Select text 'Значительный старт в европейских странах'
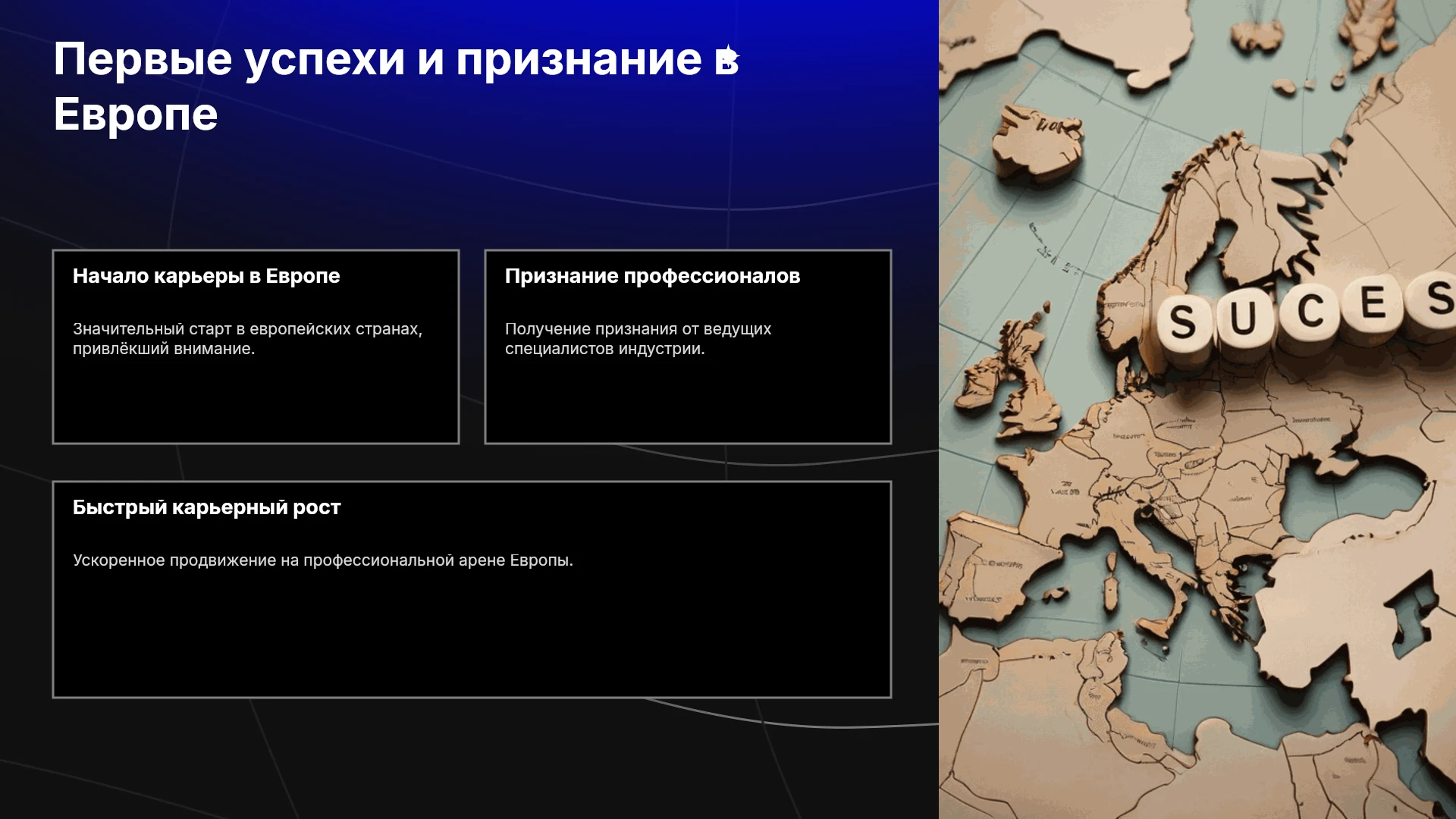Screen dimensions: 1456x819 (247, 329)
